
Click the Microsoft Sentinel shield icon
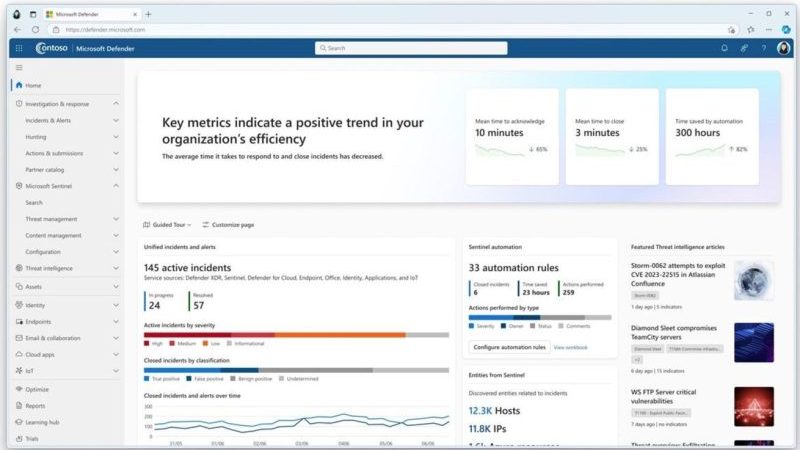19,186
